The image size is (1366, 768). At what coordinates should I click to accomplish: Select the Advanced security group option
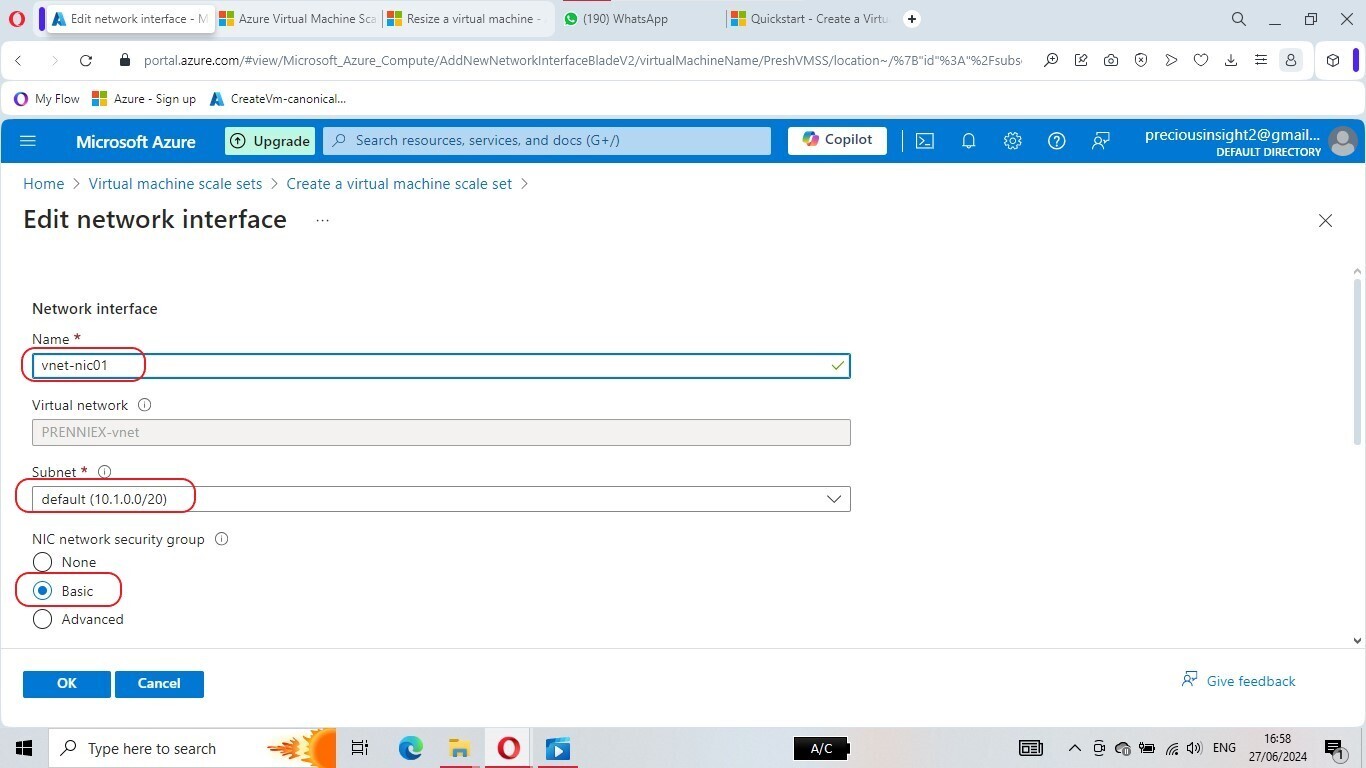click(x=42, y=619)
